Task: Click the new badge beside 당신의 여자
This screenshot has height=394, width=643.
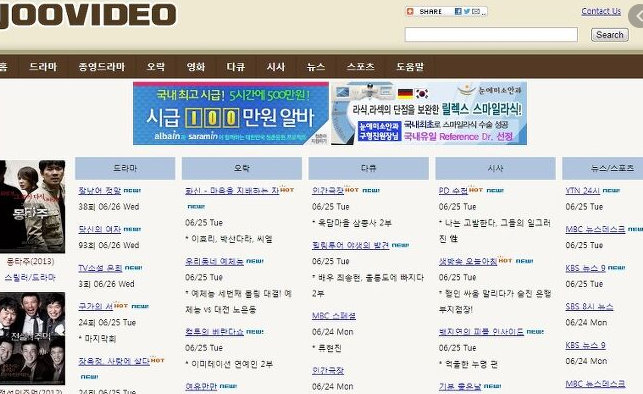Action: pyautogui.click(x=132, y=230)
